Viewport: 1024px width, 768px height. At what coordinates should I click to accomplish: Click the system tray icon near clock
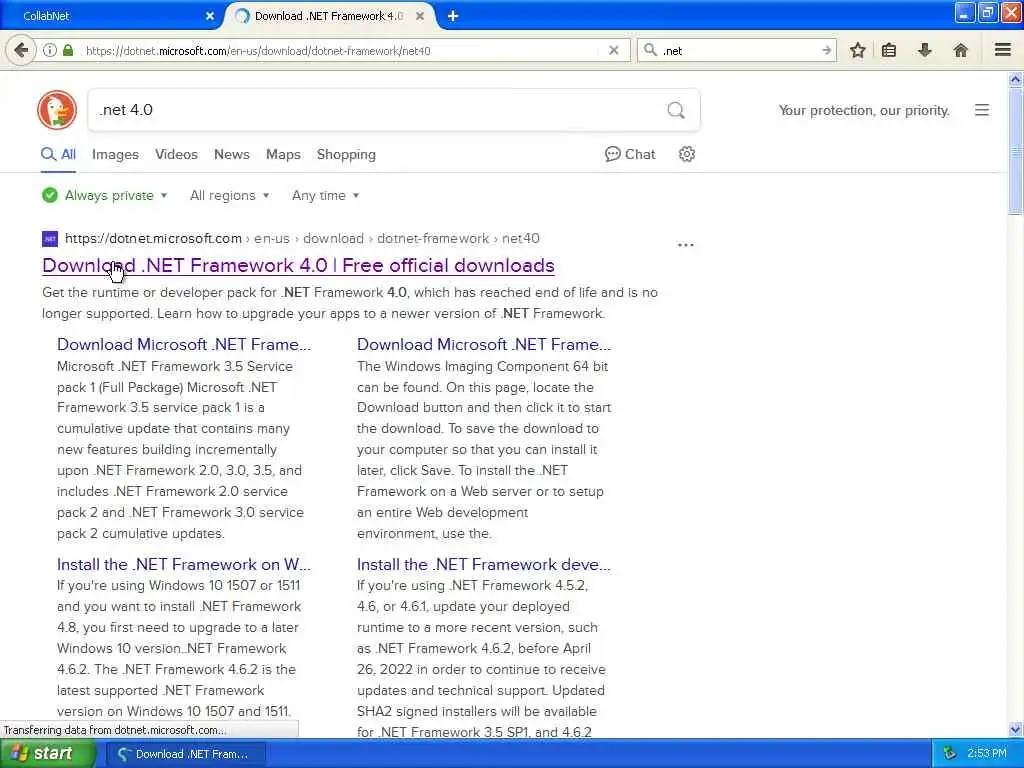(x=950, y=754)
